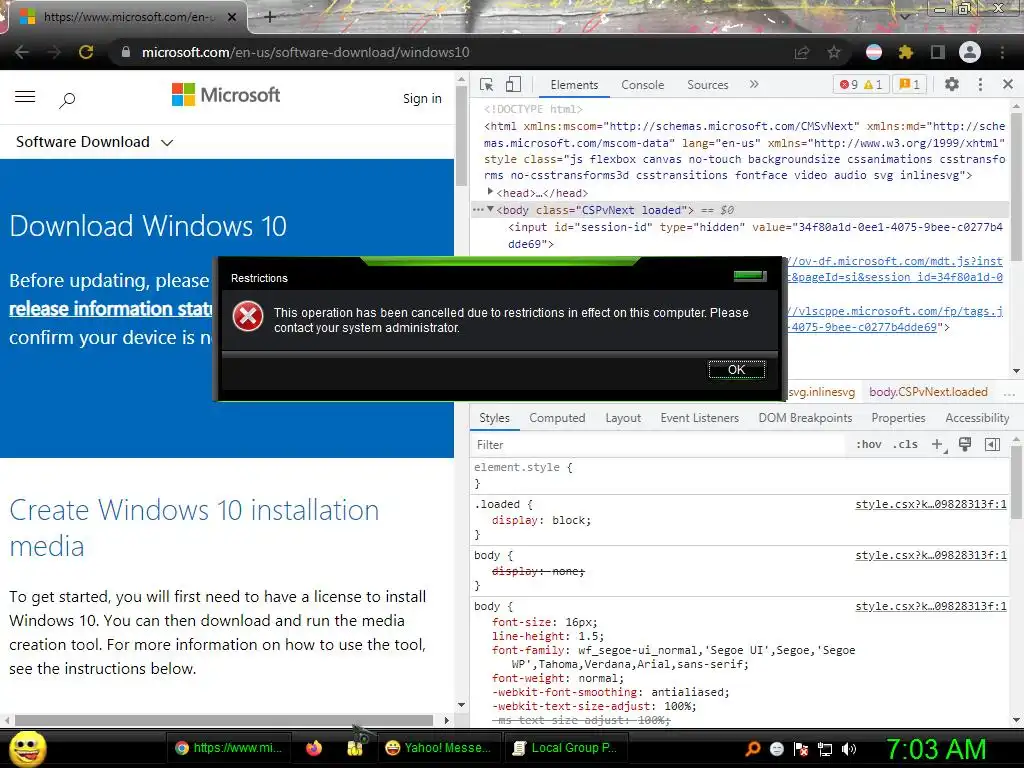
Task: Open the Extensions puzzle piece menu
Action: tap(906, 52)
